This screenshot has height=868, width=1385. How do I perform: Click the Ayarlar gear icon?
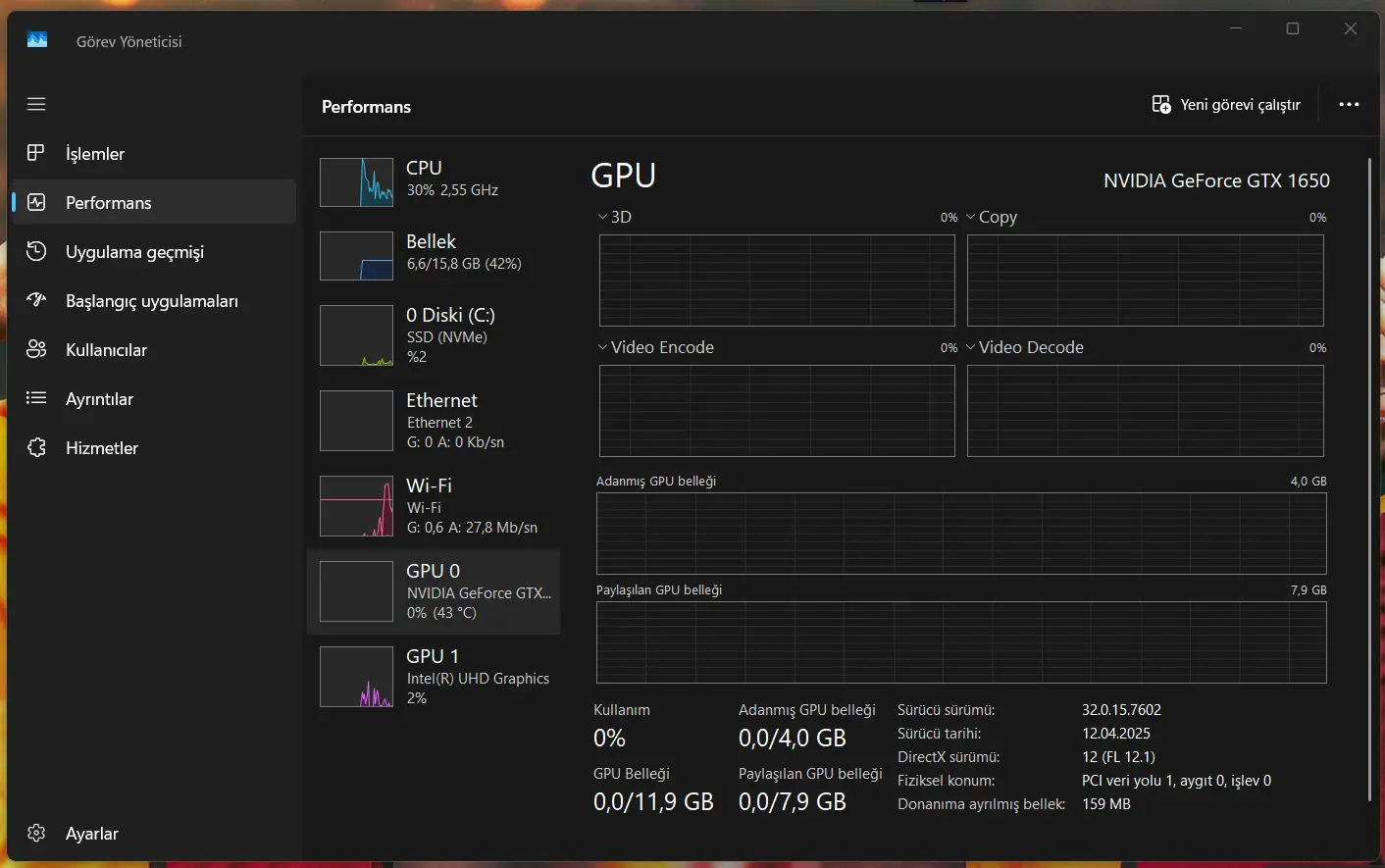(x=36, y=833)
